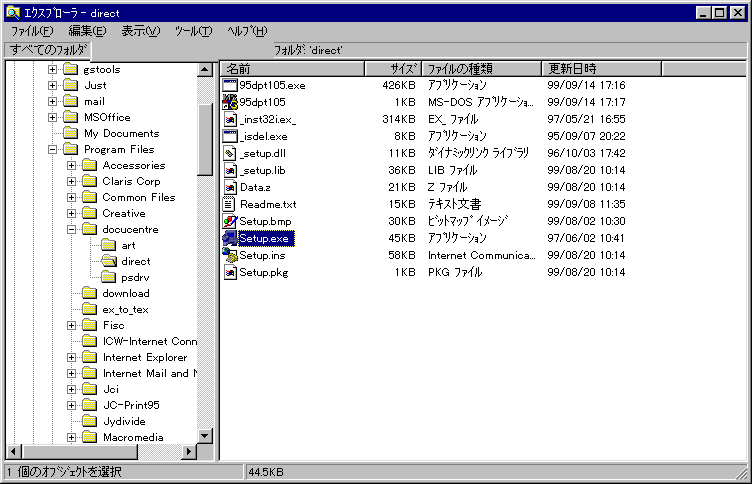Click the Setup.pkg file icon
Viewport: 752px width, 484px height.
pyautogui.click(x=230, y=272)
